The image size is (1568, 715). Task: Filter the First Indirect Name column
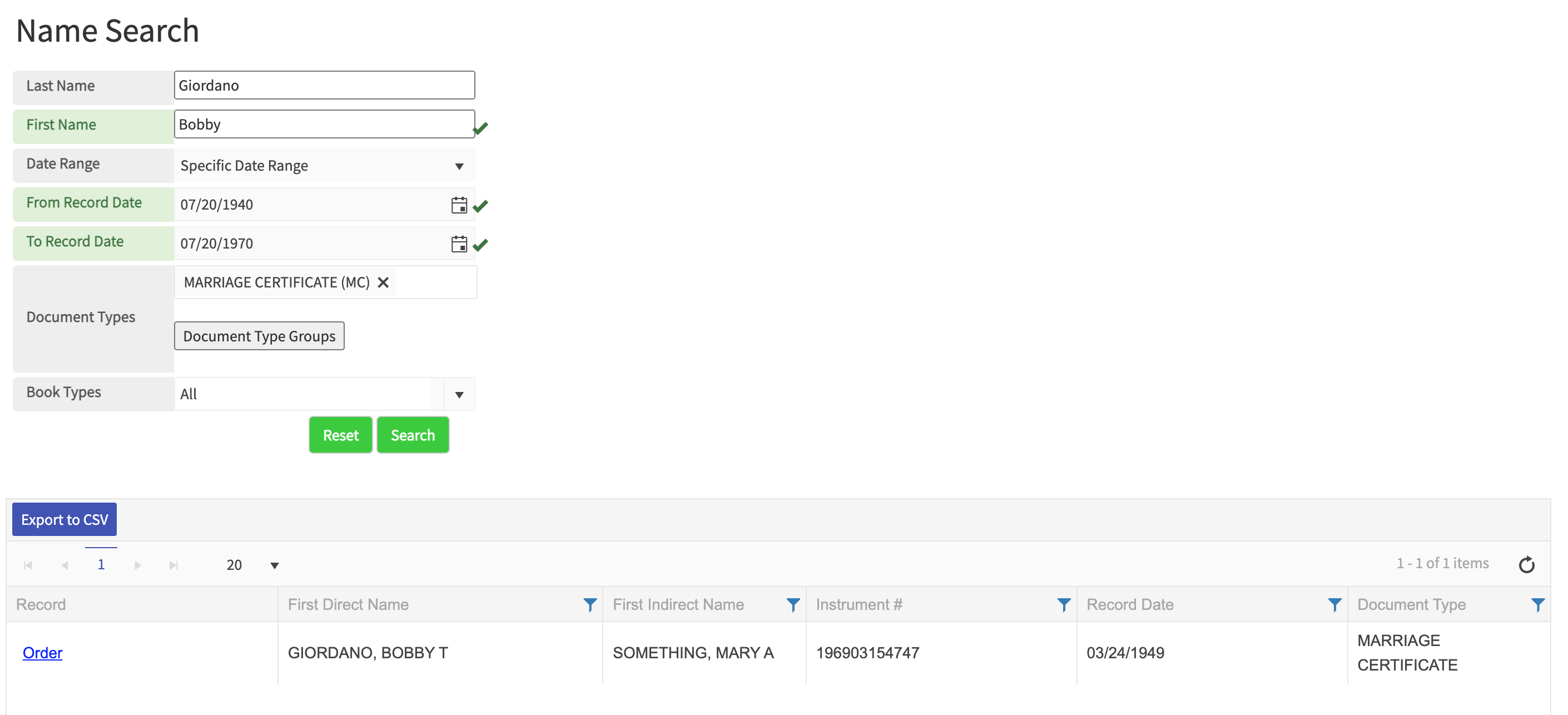[x=792, y=604]
